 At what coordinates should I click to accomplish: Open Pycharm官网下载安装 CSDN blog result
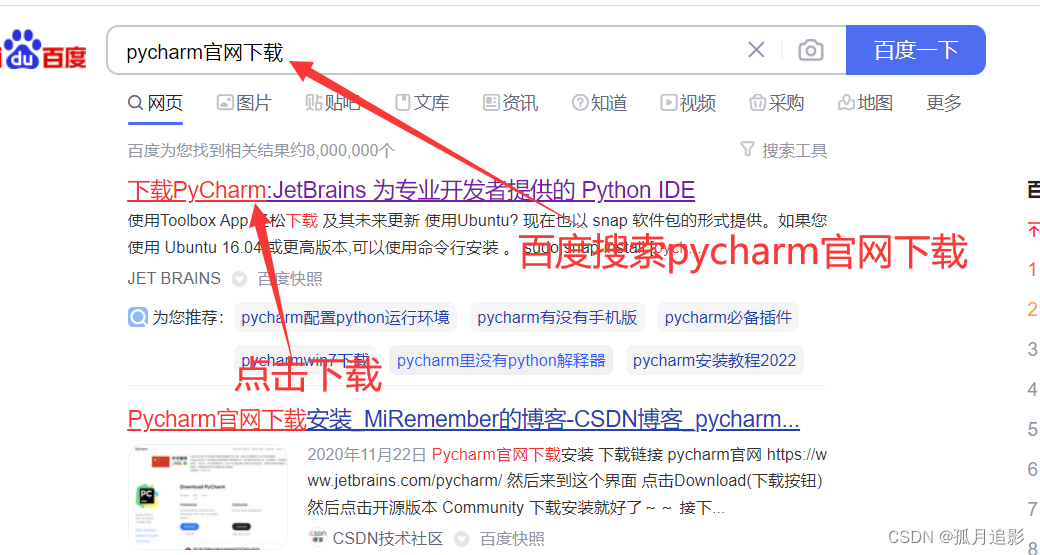coord(464,419)
